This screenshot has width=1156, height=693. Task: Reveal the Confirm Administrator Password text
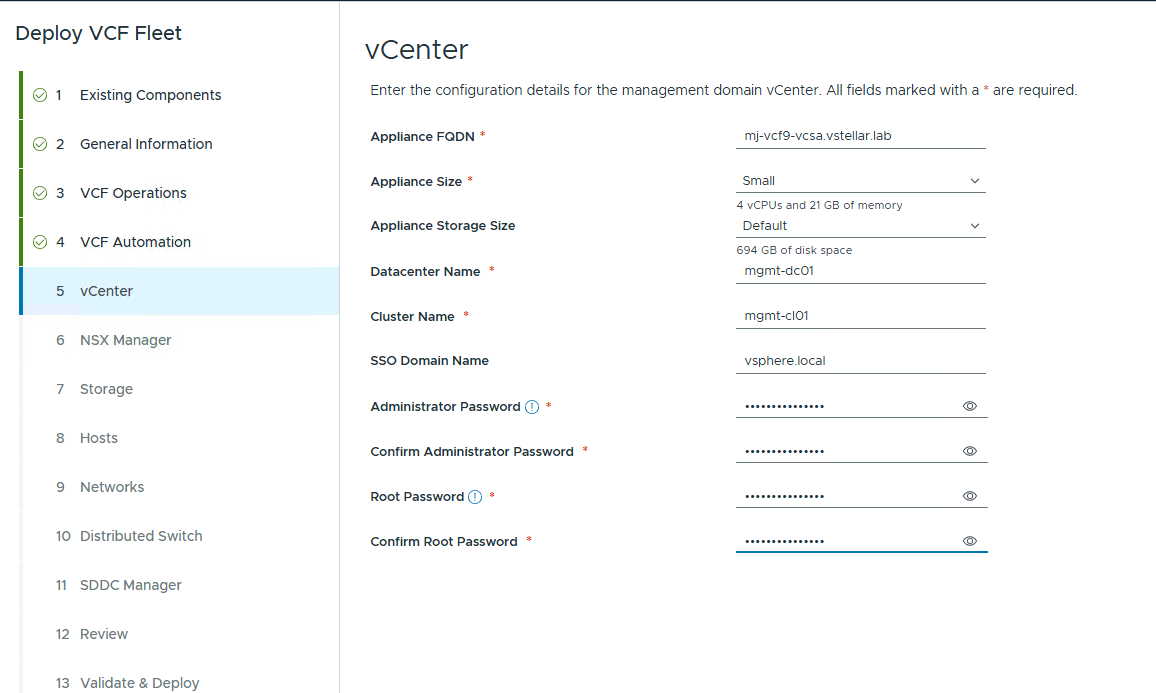969,452
